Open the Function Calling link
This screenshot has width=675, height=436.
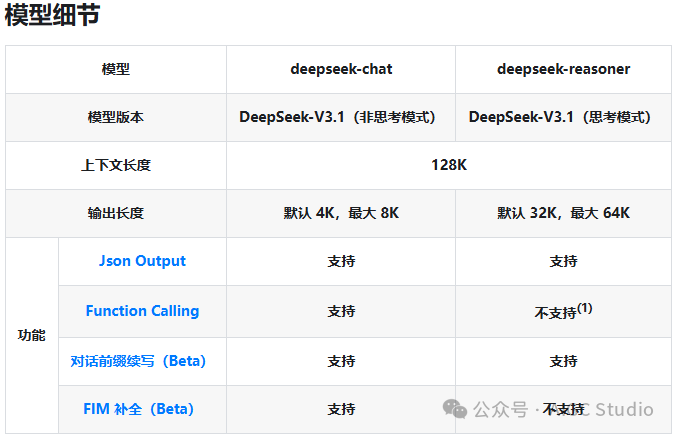pyautogui.click(x=142, y=311)
